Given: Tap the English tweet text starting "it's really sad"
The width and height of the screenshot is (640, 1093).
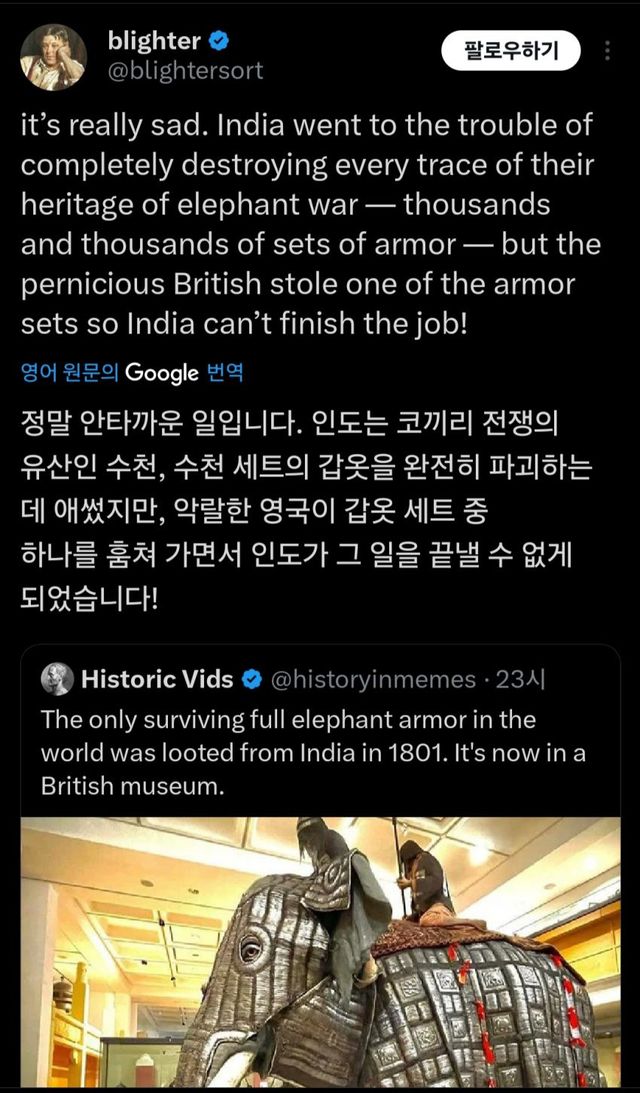Looking at the screenshot, I should 310,224.
